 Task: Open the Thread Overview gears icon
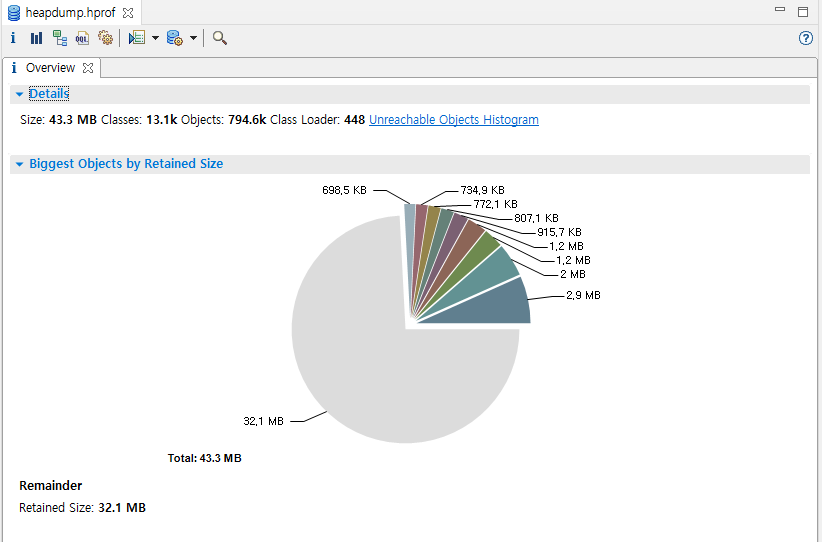(104, 38)
